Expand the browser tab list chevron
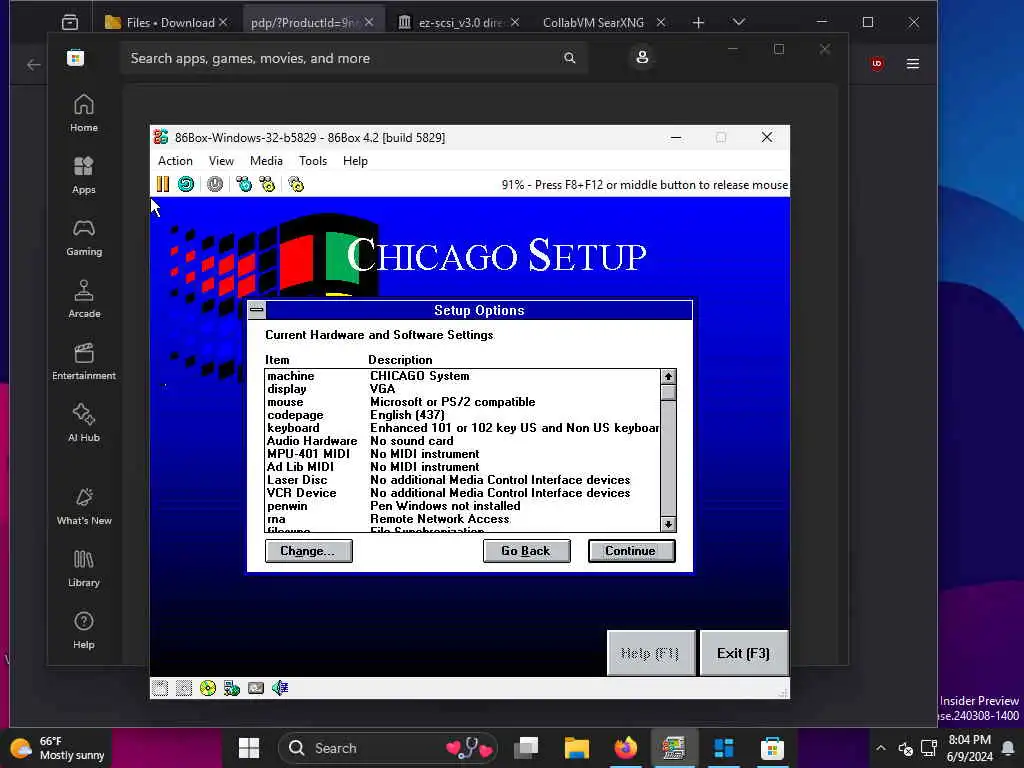 click(x=739, y=22)
